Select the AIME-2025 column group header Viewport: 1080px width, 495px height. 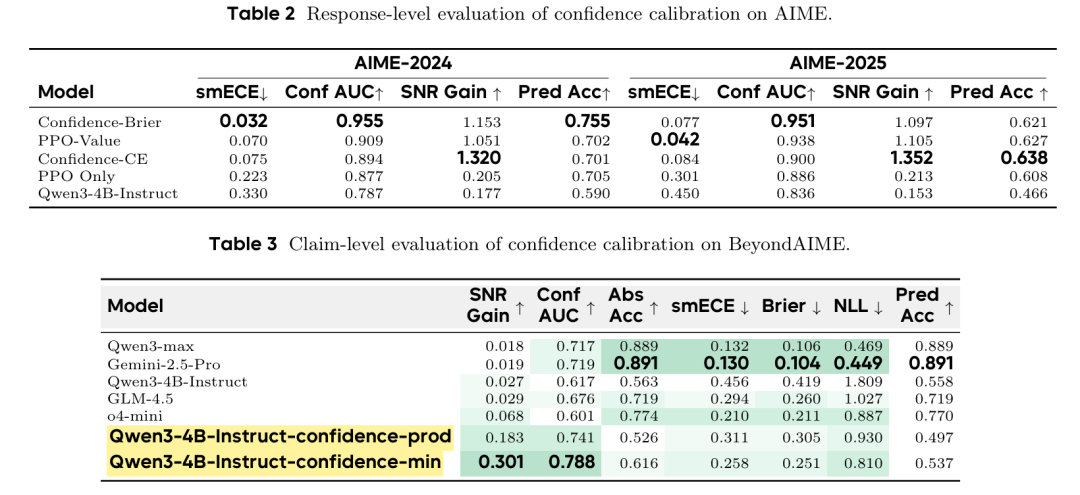coord(837,63)
